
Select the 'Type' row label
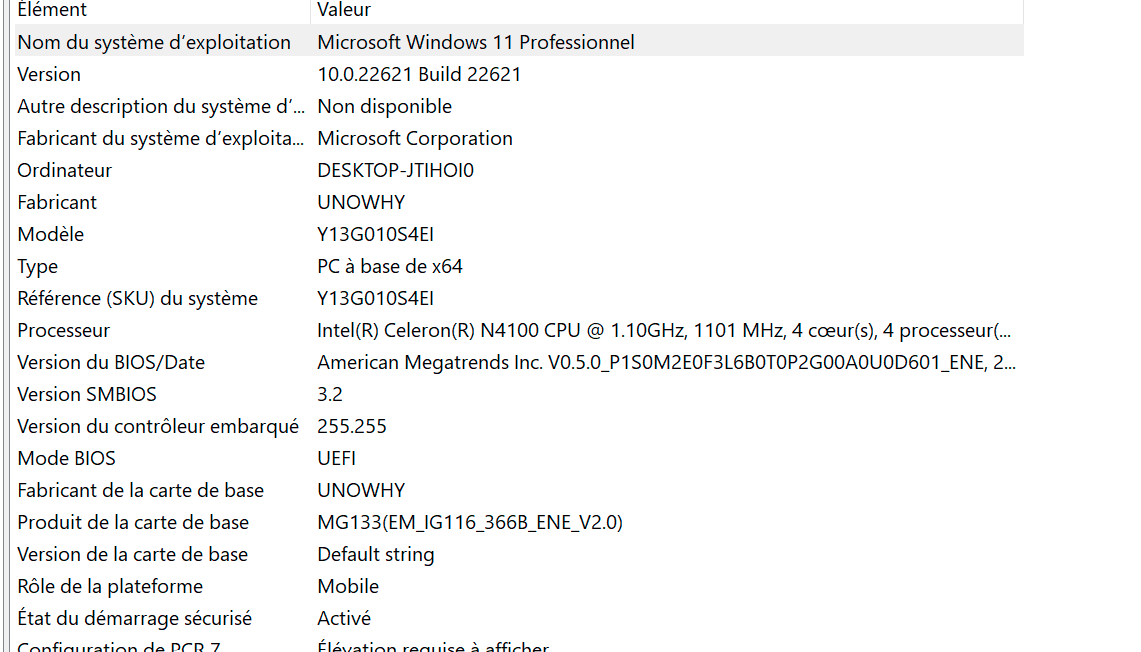coord(37,266)
